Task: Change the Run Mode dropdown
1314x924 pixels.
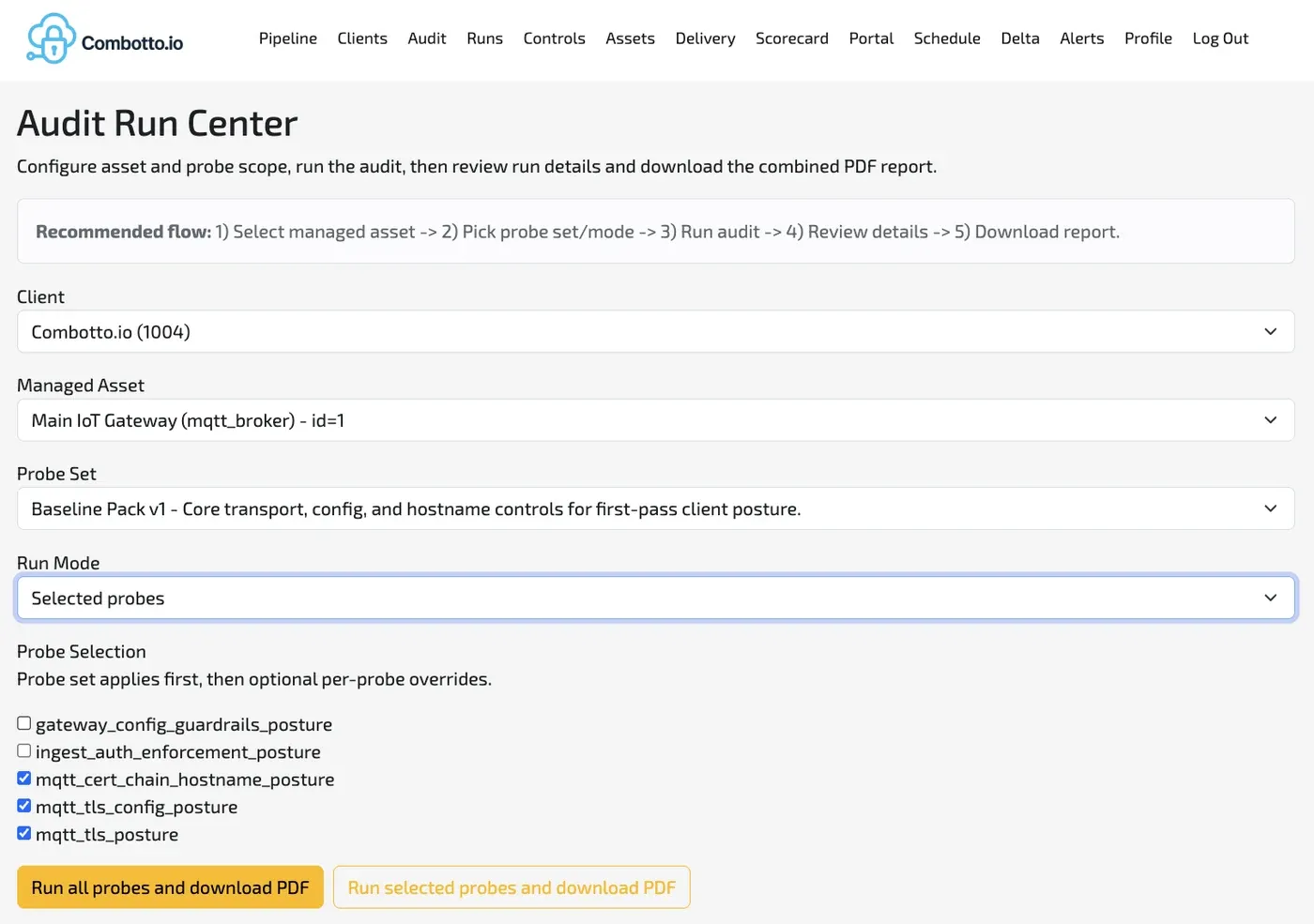Action: (x=1270, y=598)
